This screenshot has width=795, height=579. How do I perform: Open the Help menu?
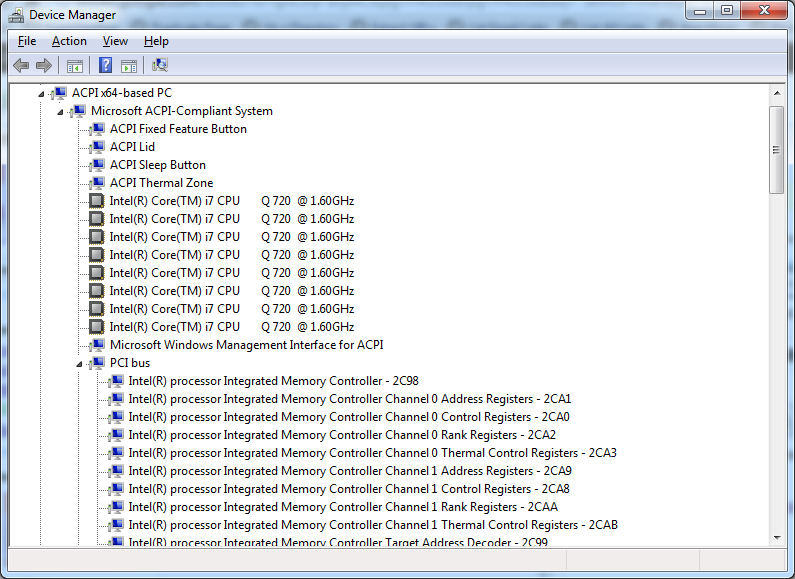156,41
